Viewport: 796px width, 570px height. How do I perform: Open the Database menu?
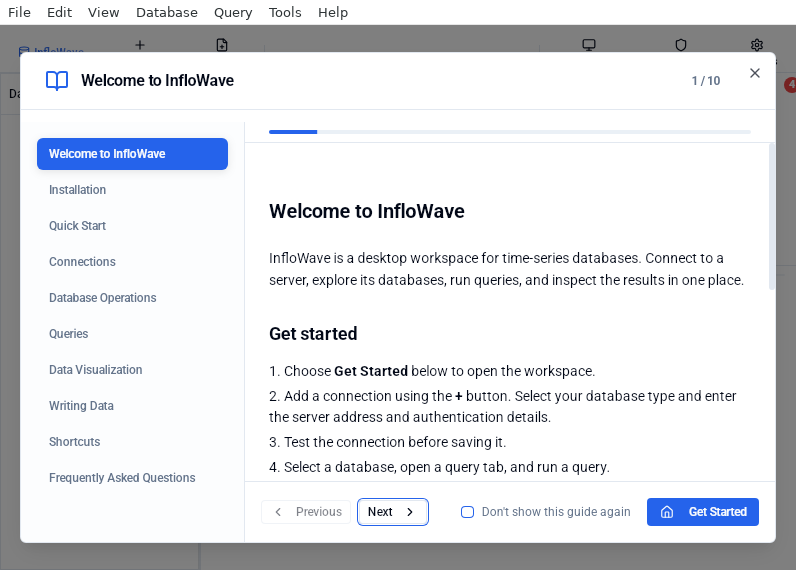point(167,12)
